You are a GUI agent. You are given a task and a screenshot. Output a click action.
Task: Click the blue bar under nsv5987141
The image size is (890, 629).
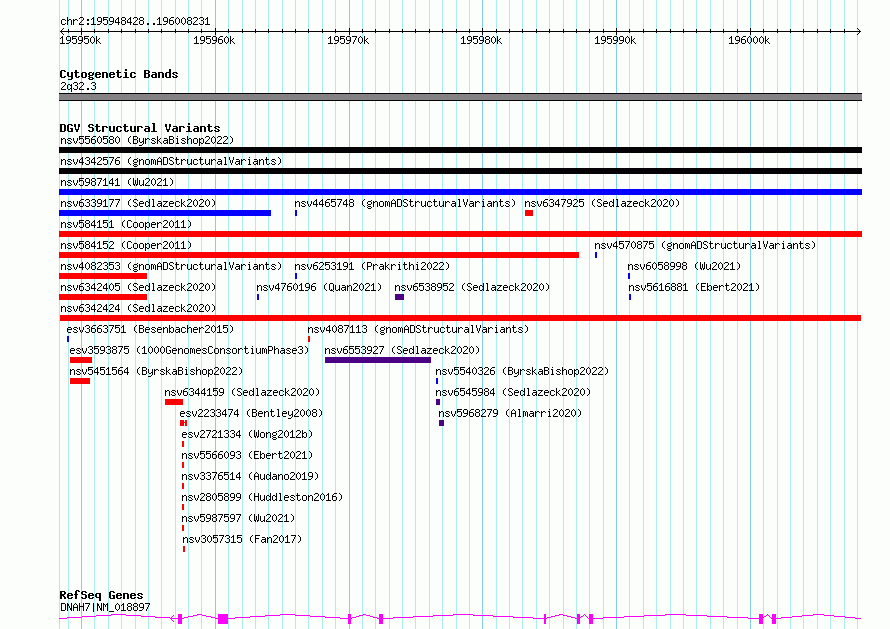[x=460, y=192]
